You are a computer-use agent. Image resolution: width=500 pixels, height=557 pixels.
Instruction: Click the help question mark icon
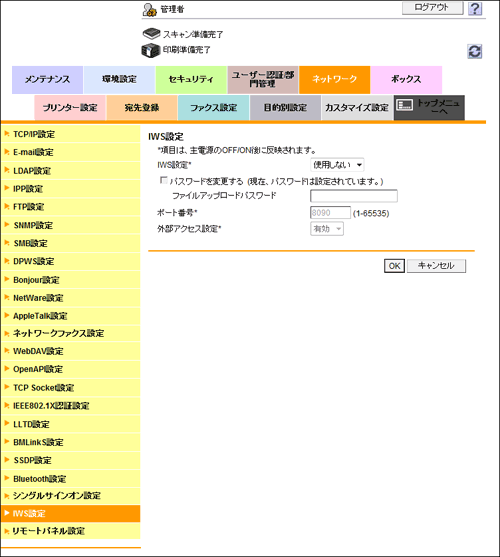coord(475,9)
